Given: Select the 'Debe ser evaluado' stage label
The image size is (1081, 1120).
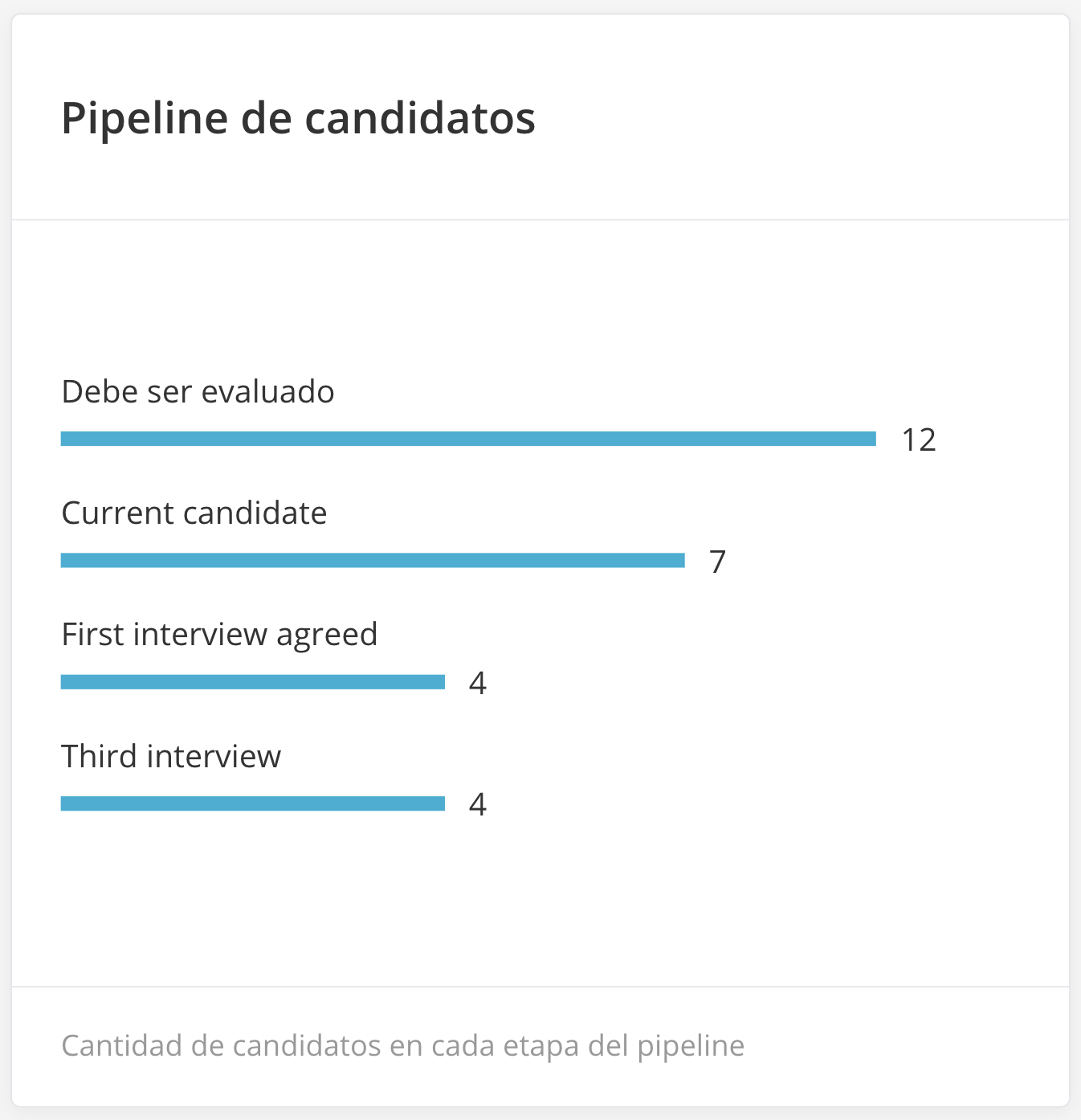Looking at the screenshot, I should [198, 392].
